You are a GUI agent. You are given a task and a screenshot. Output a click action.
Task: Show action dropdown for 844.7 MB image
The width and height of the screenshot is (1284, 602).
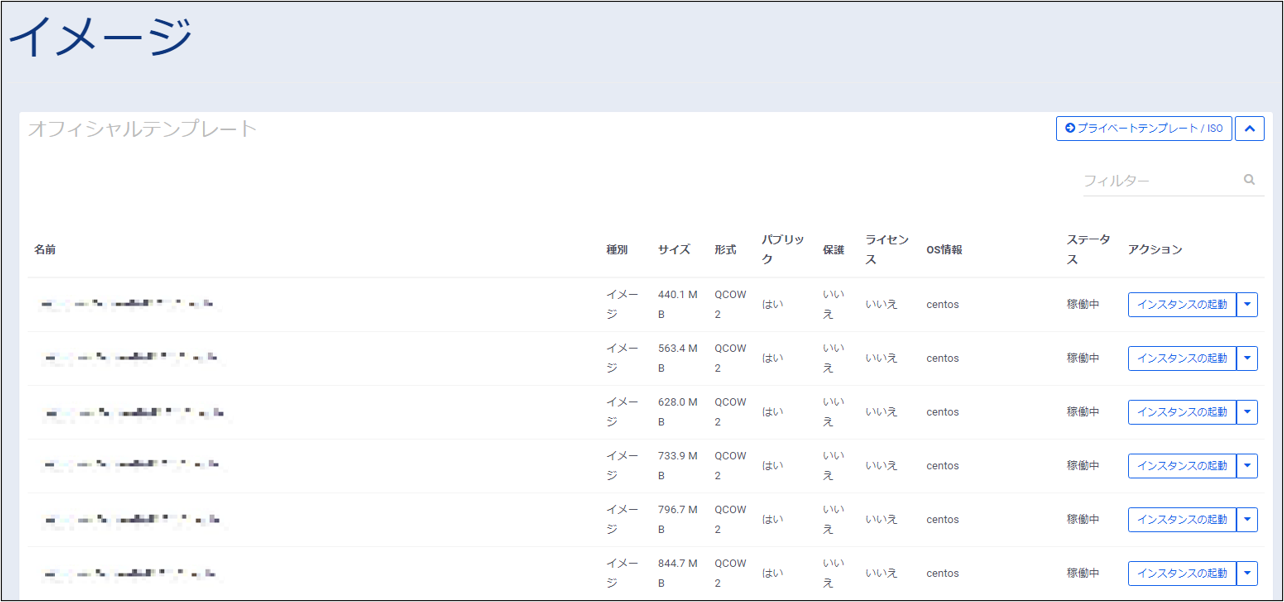[x=1247, y=574]
